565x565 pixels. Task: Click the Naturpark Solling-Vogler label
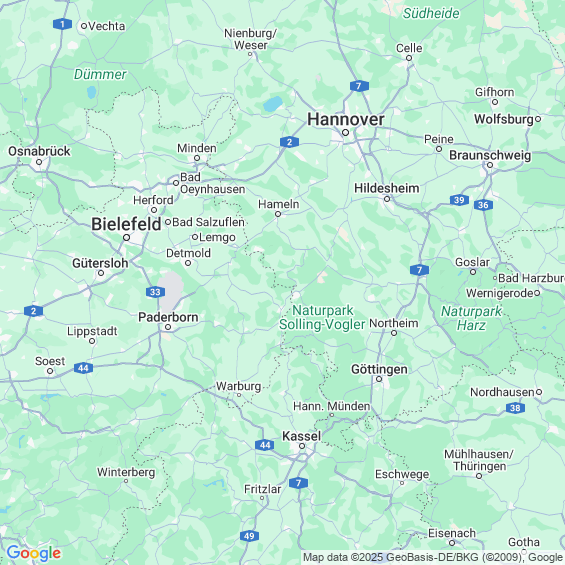[322, 317]
